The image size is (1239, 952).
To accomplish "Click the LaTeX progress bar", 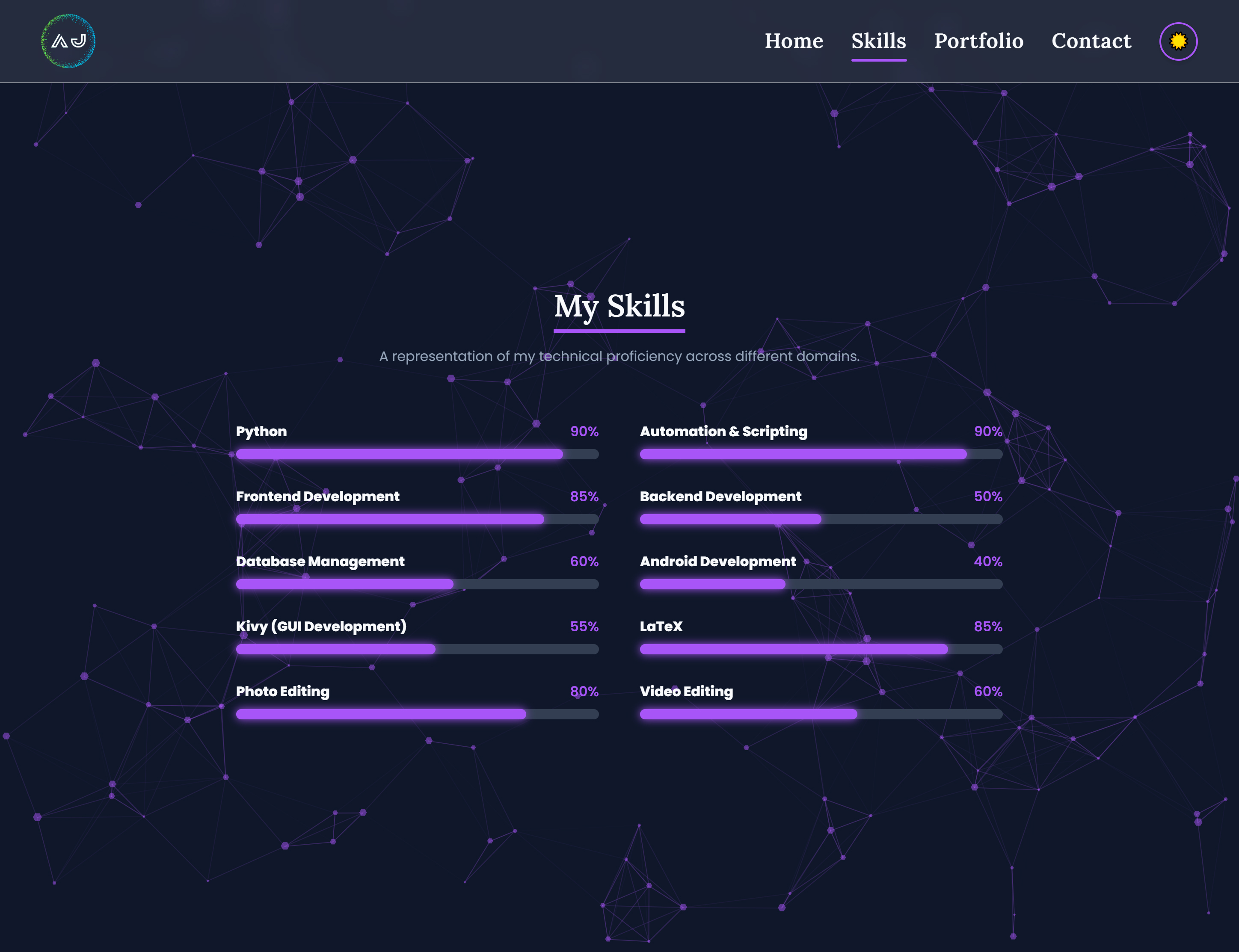I will point(821,649).
